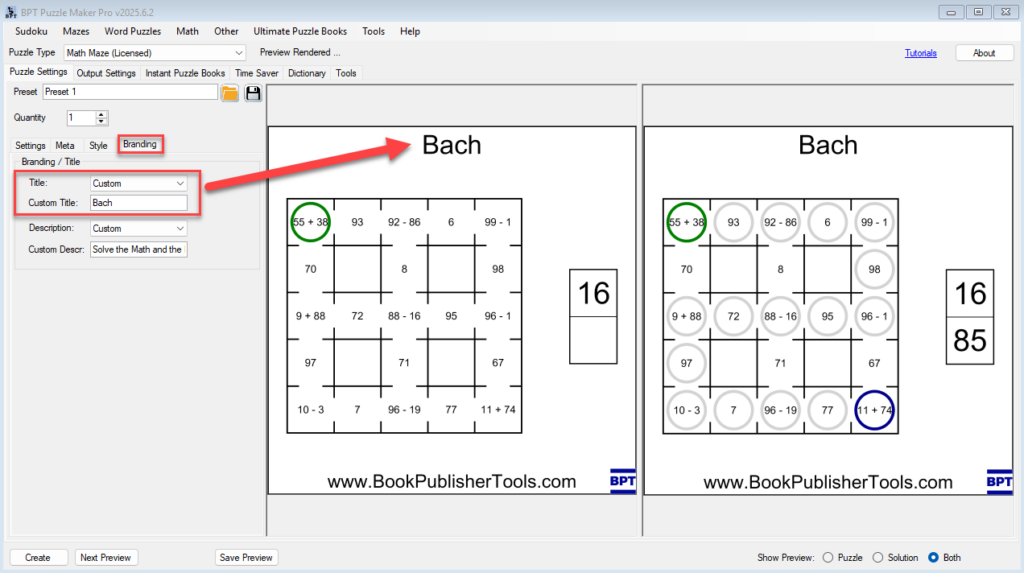The width and height of the screenshot is (1024, 573).
Task: Switch to the Instant Puzzle Books tab
Action: pos(185,73)
